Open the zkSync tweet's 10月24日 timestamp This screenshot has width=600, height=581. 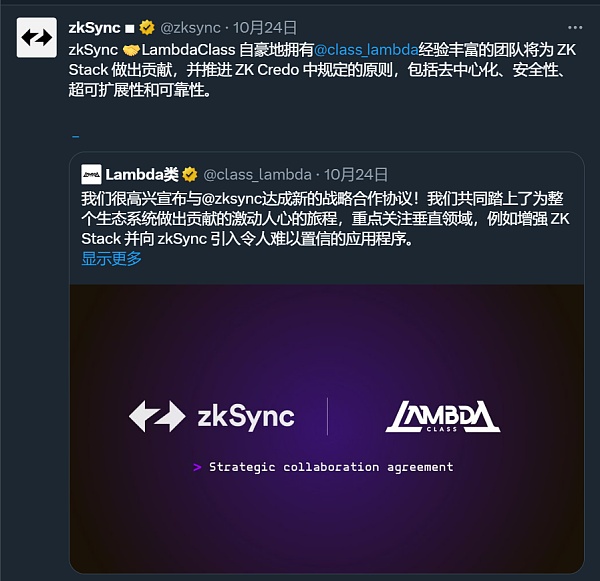click(265, 28)
